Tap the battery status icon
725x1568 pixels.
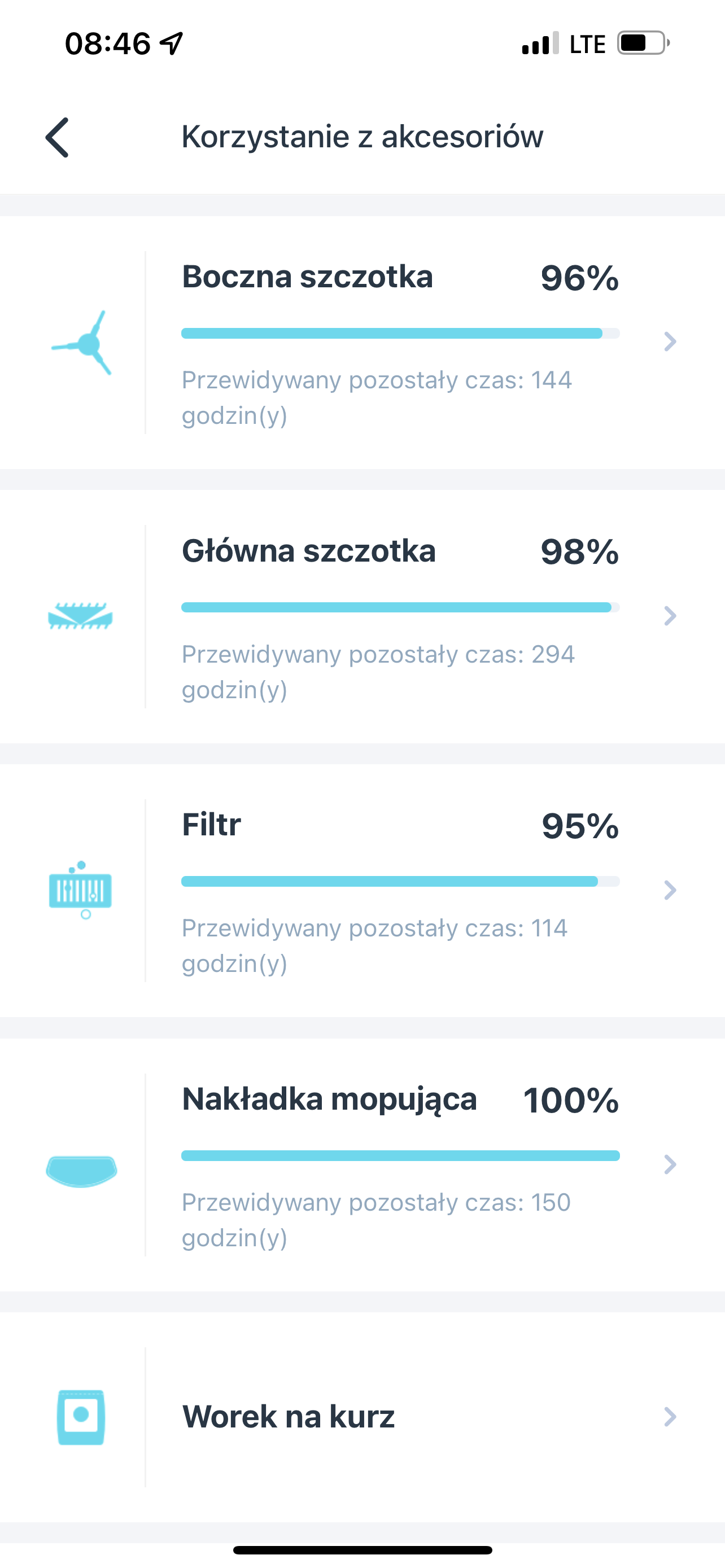coord(643,44)
